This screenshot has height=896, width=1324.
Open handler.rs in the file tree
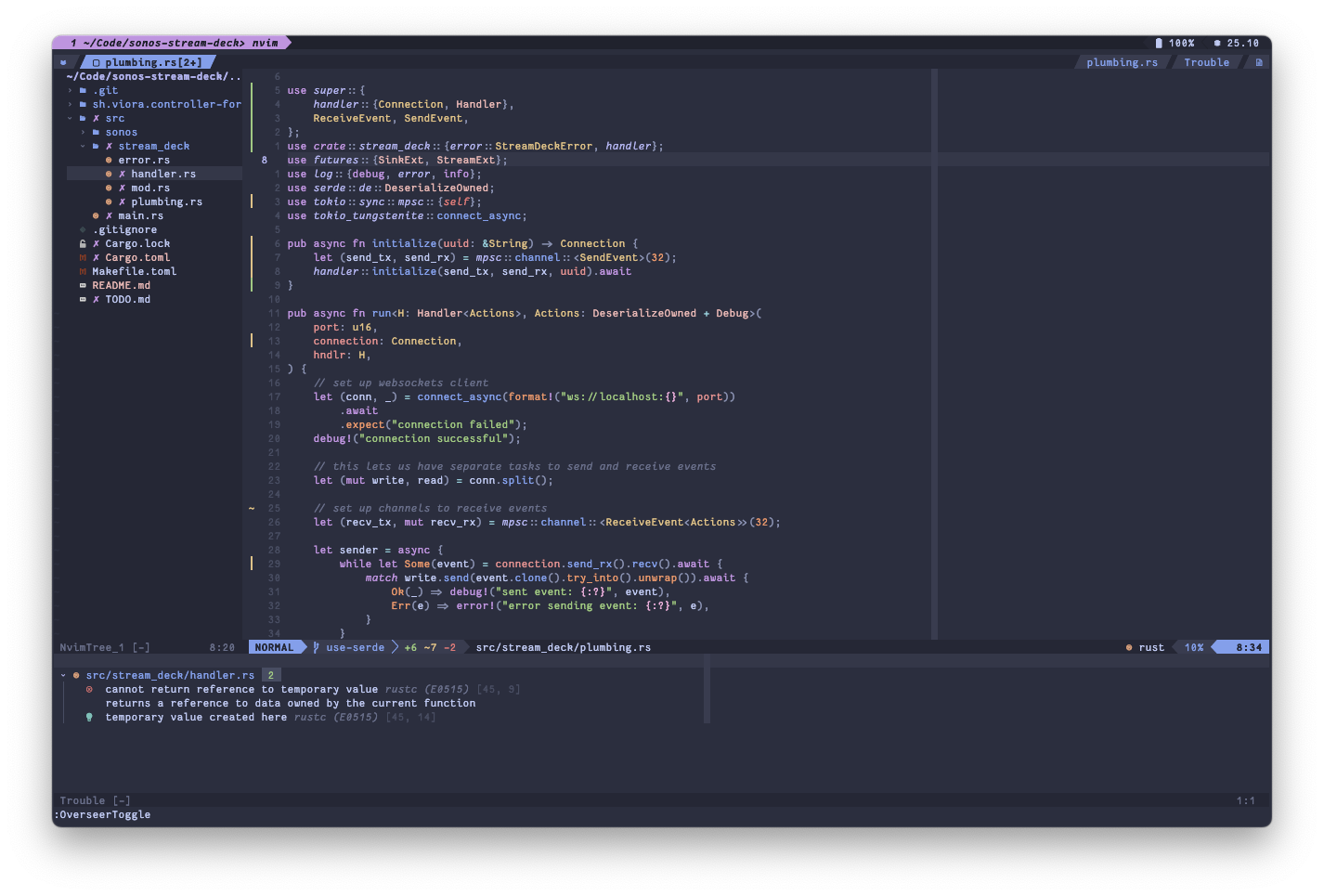click(x=163, y=175)
